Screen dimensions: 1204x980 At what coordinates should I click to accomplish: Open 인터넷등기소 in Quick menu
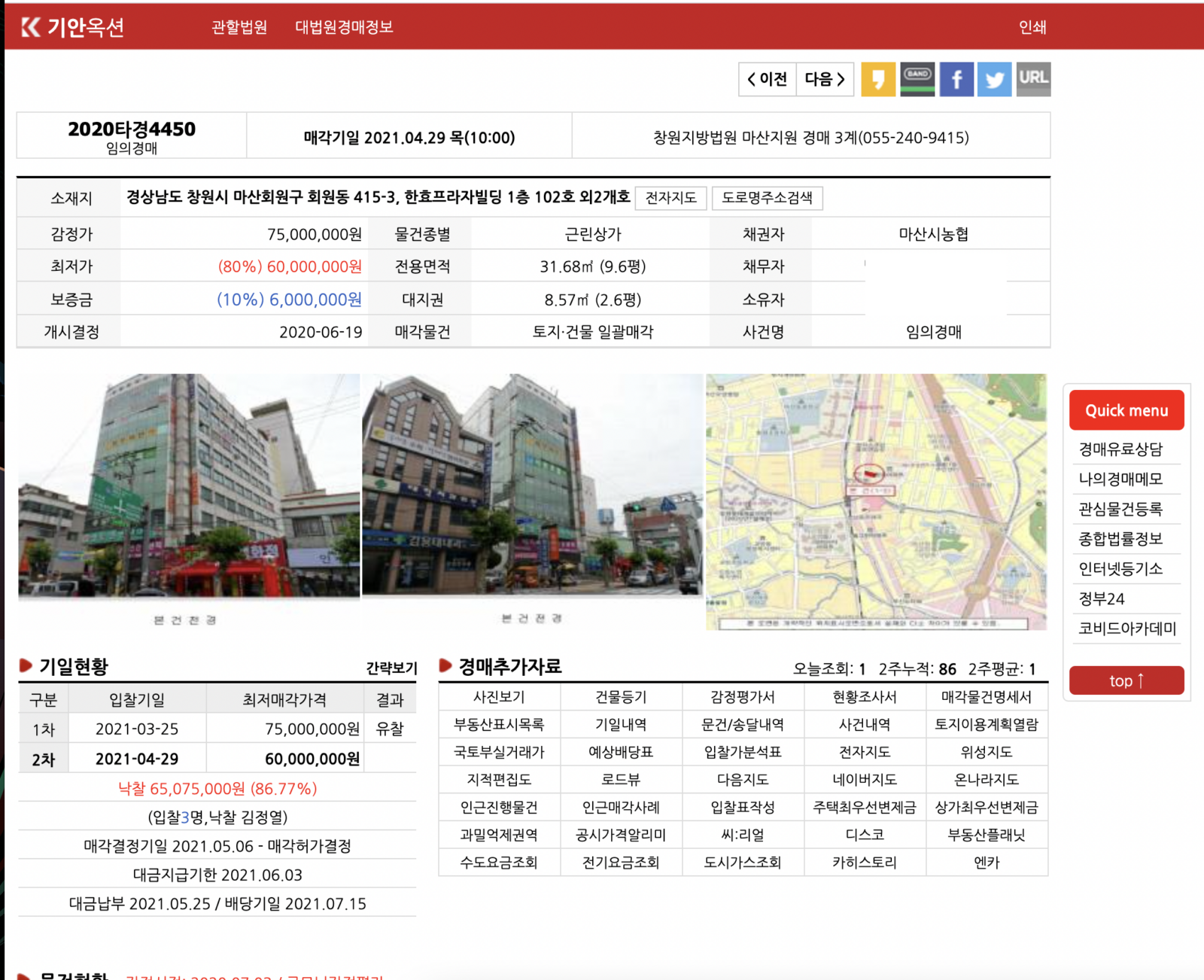pos(1121,568)
